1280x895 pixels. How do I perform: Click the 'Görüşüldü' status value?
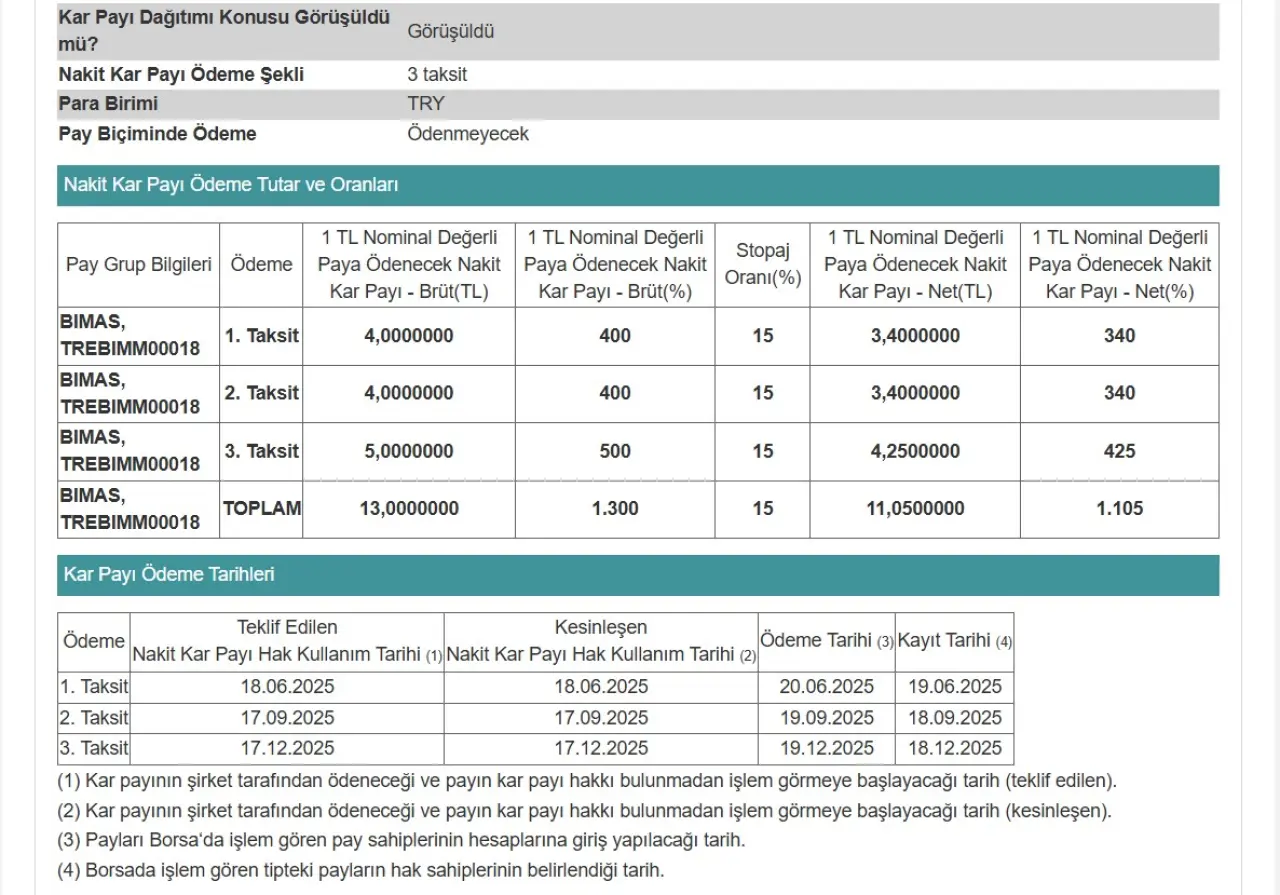[451, 31]
